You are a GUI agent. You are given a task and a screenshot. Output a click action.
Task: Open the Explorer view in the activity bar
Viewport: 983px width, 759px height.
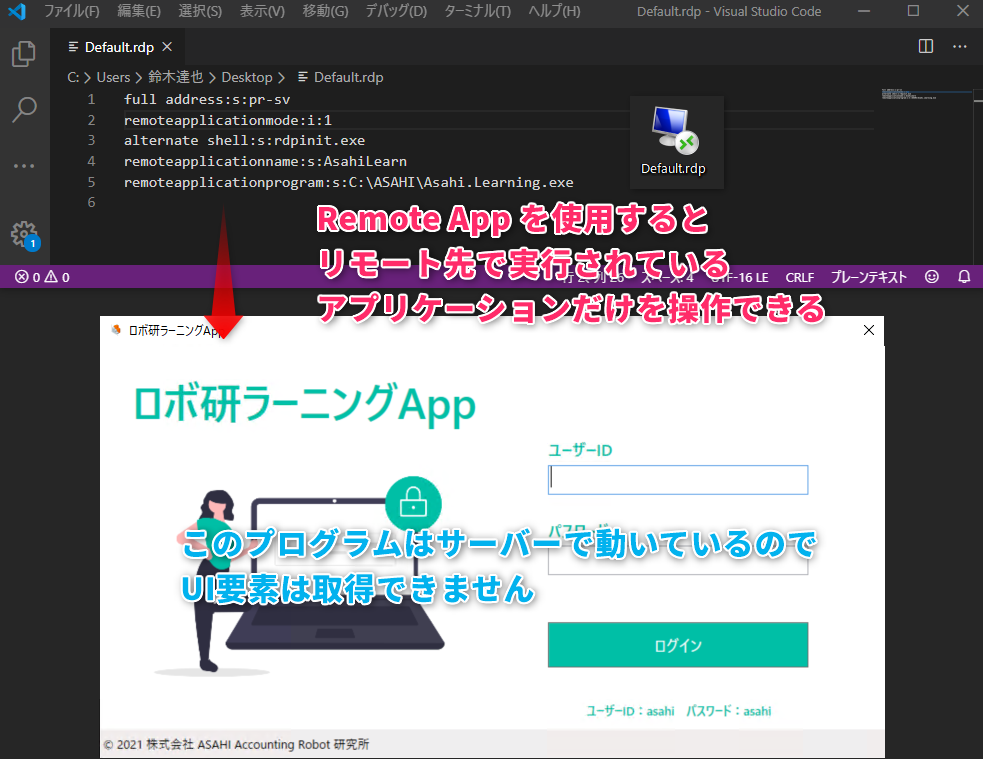coord(24,54)
